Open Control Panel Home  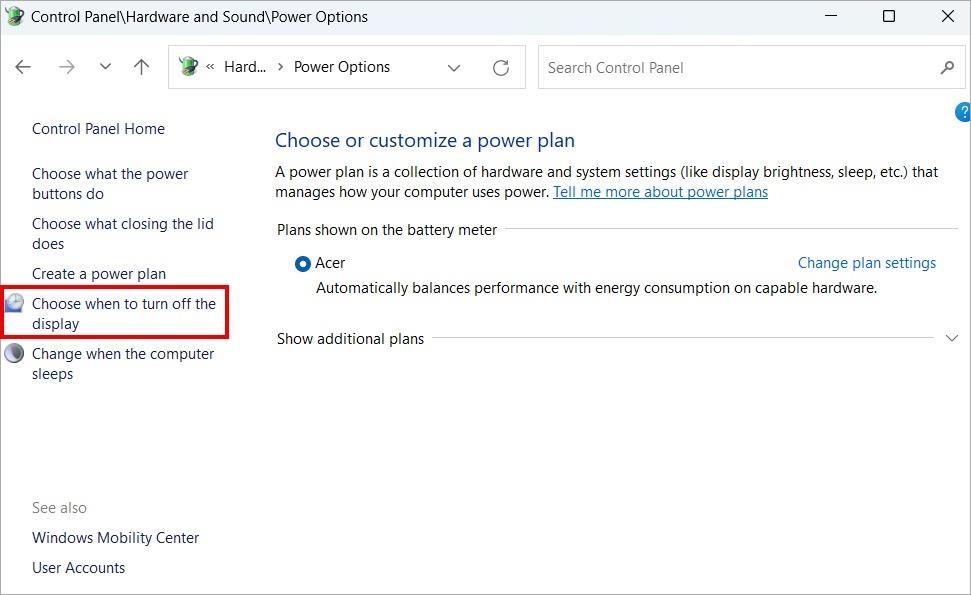(x=98, y=129)
